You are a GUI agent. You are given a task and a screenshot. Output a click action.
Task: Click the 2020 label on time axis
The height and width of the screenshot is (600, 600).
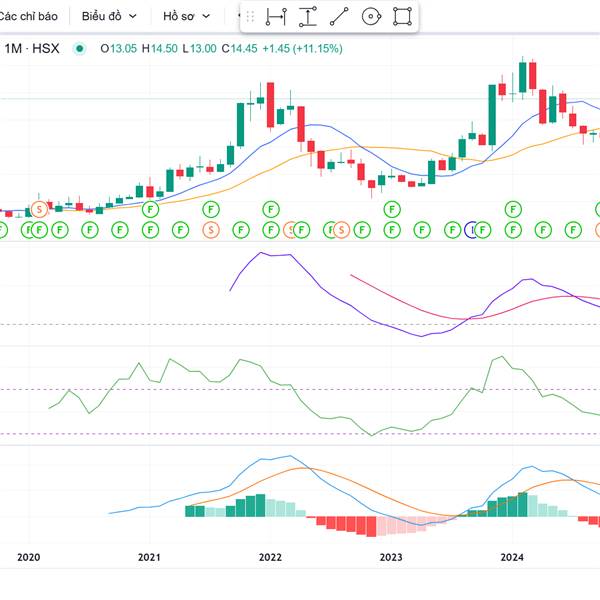(29, 557)
